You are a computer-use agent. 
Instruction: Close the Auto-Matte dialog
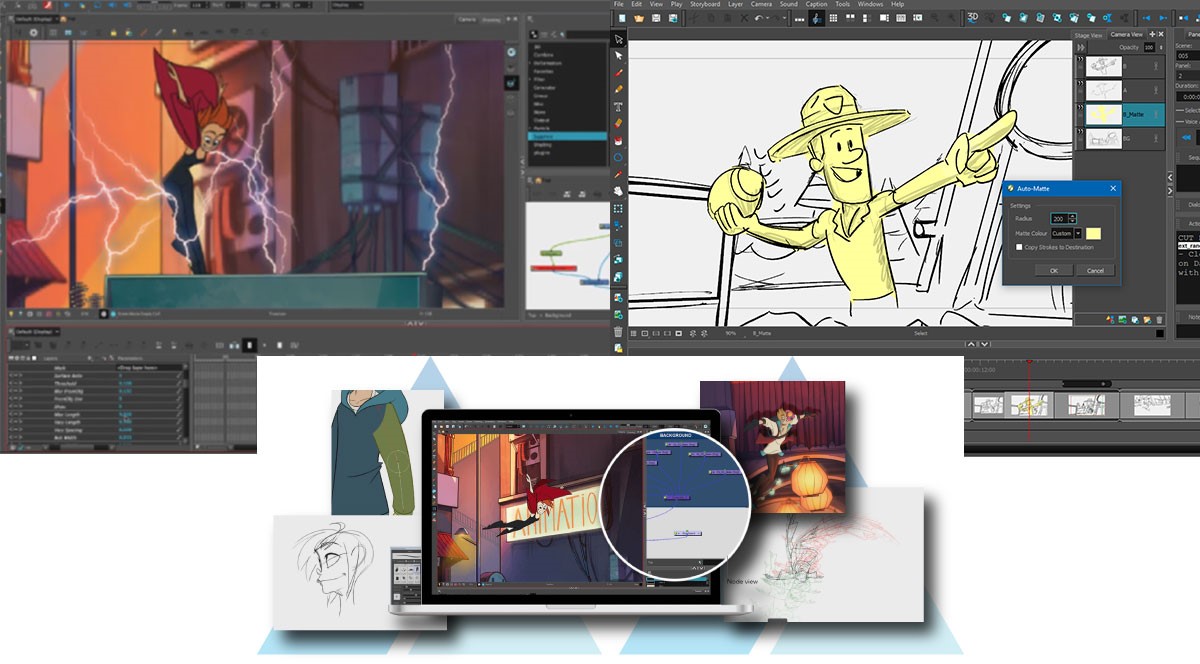pos(1113,188)
